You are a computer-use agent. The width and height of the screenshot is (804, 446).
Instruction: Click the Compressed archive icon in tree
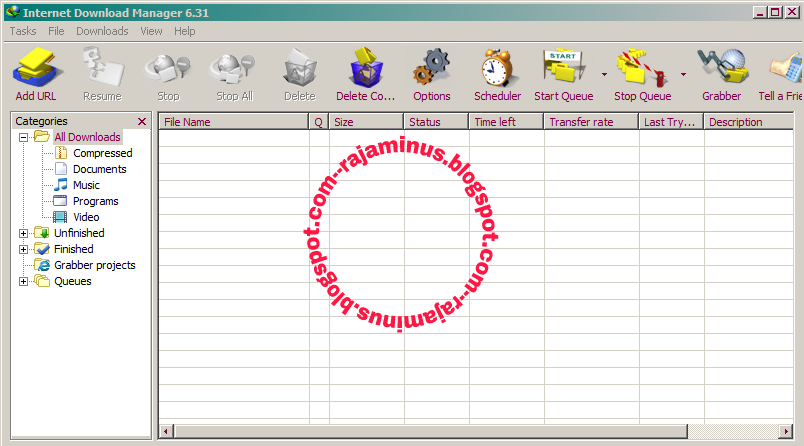tap(61, 153)
